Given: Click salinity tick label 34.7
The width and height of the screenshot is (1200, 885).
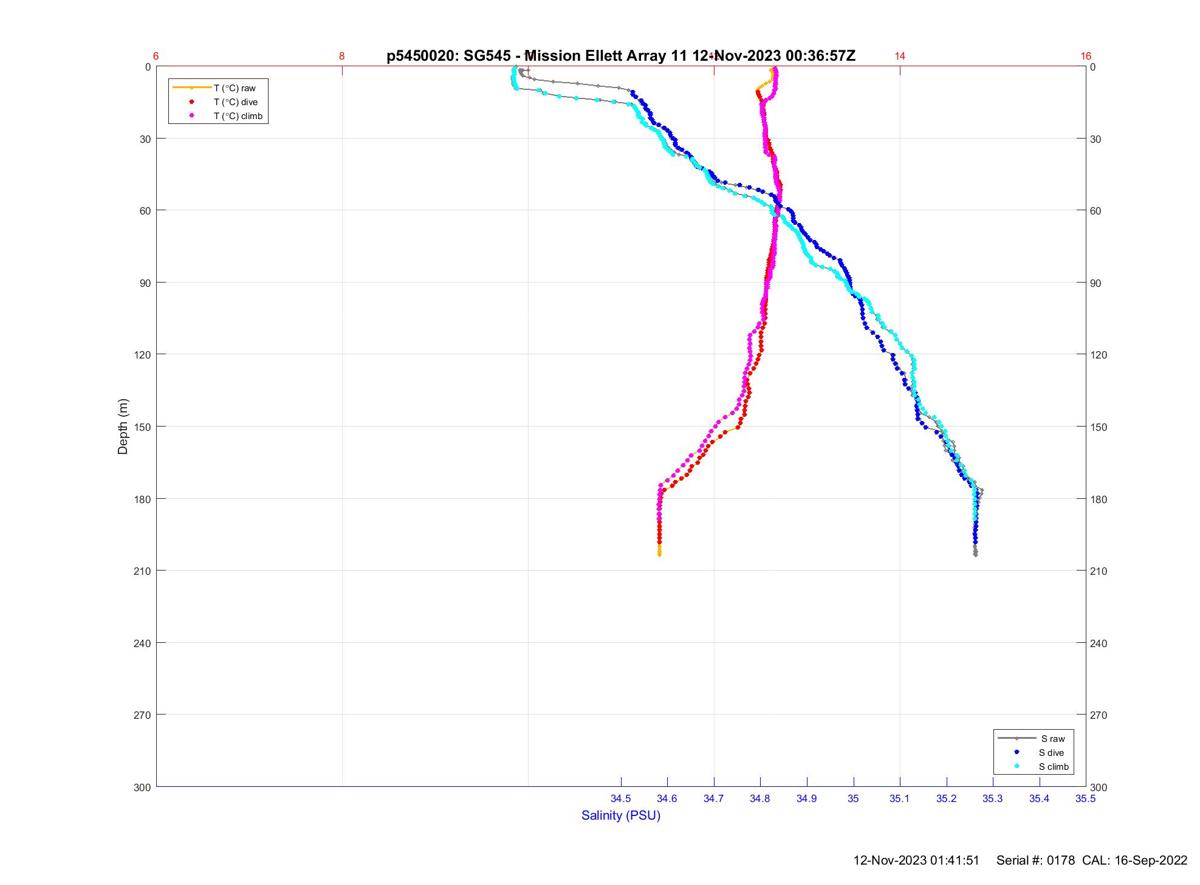Looking at the screenshot, I should (x=714, y=798).
